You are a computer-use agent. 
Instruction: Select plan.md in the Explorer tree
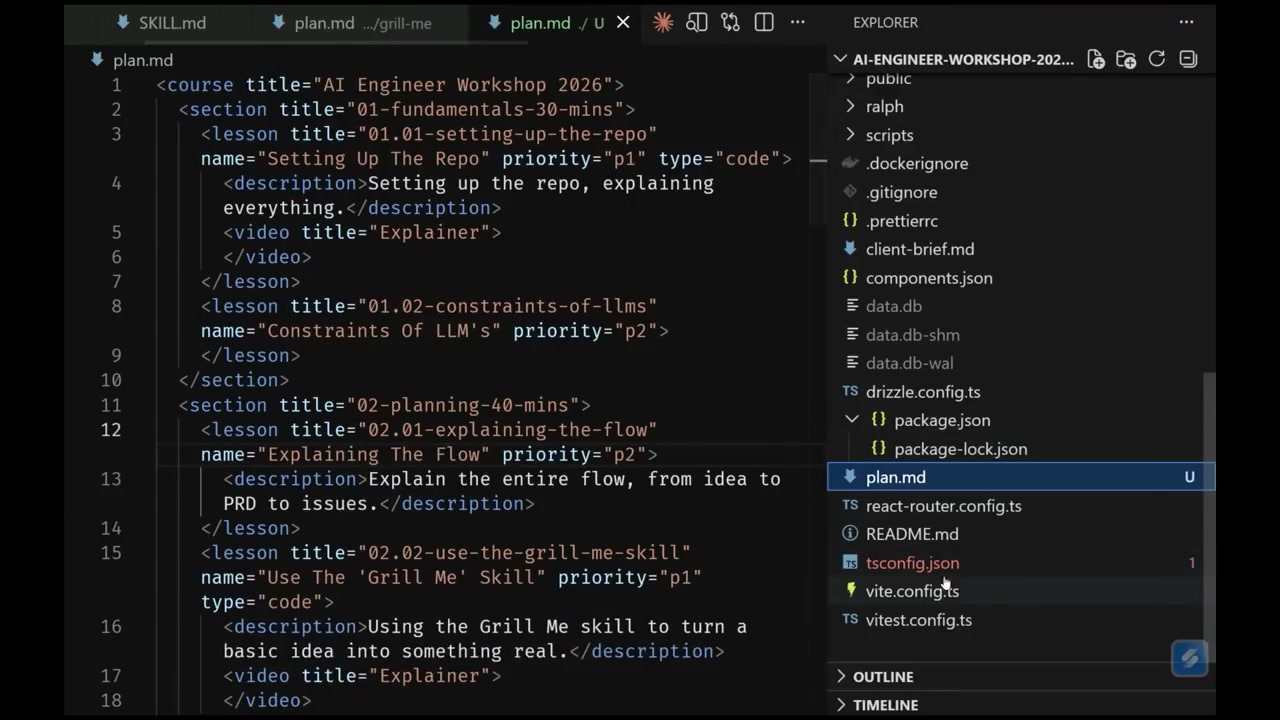coord(1021,477)
